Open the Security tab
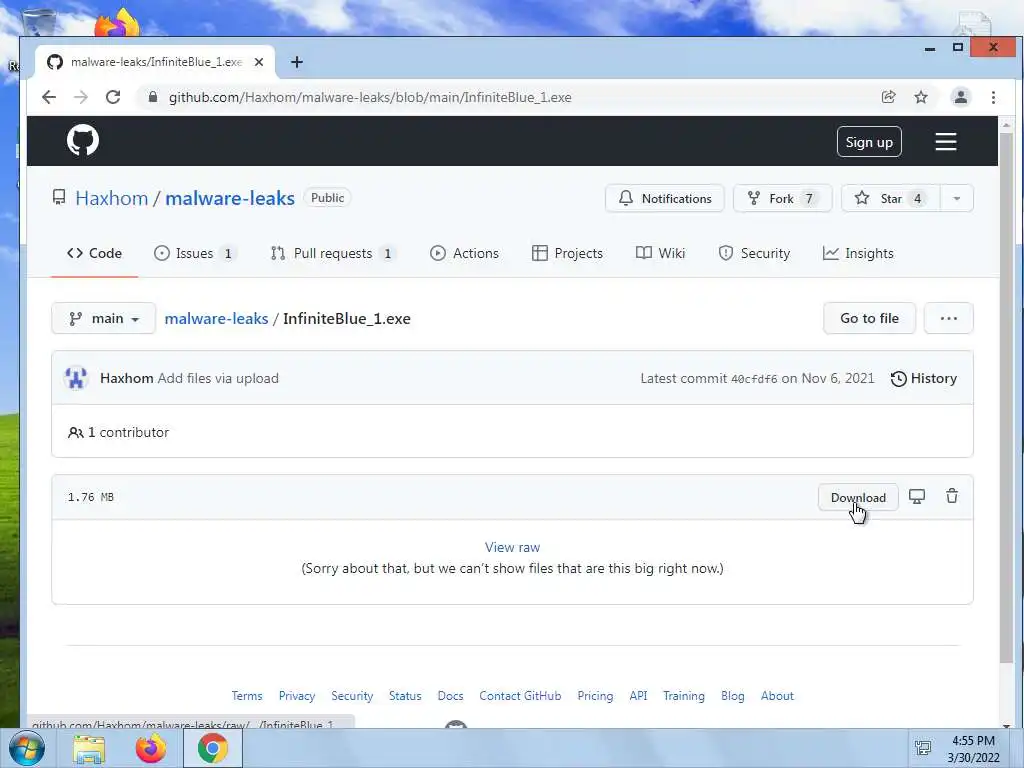 pyautogui.click(x=754, y=253)
